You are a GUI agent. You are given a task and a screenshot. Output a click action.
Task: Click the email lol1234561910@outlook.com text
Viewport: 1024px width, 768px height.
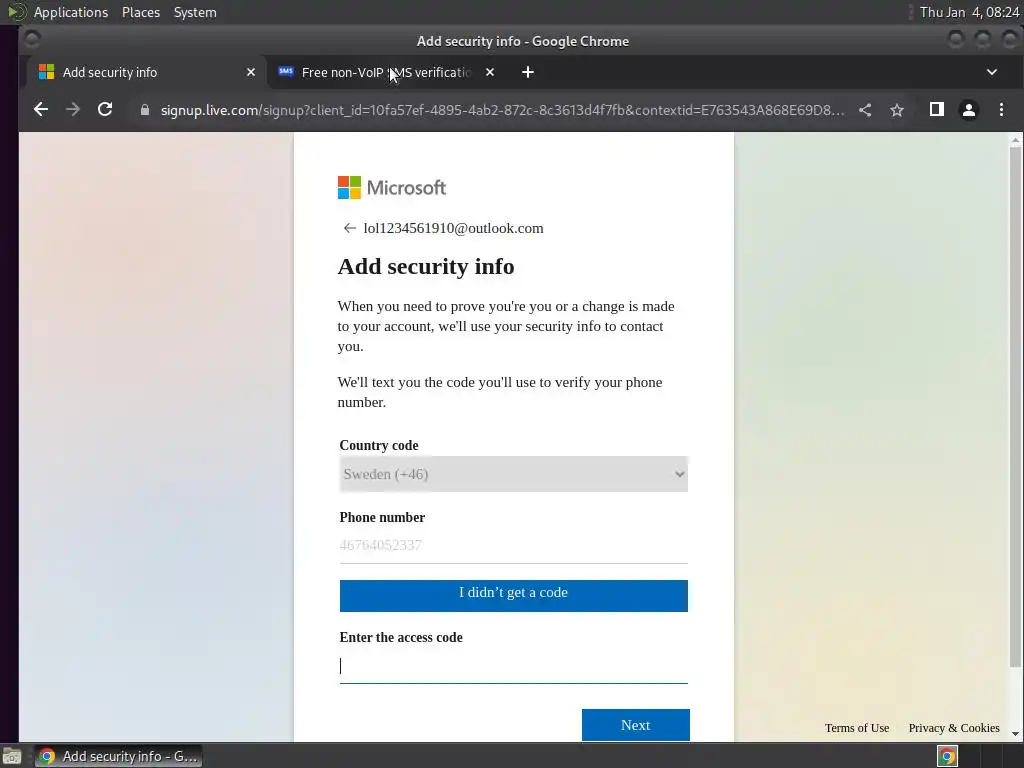453,228
